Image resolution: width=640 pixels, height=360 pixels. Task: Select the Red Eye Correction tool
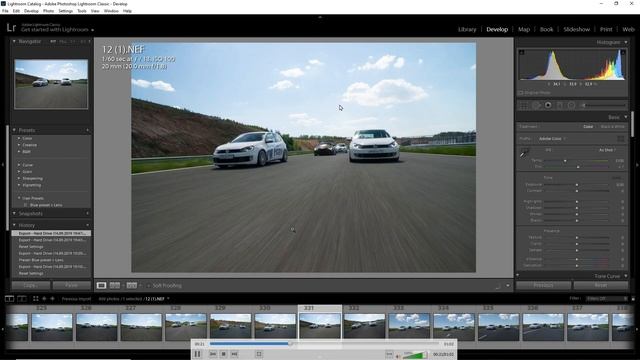pyautogui.click(x=548, y=105)
